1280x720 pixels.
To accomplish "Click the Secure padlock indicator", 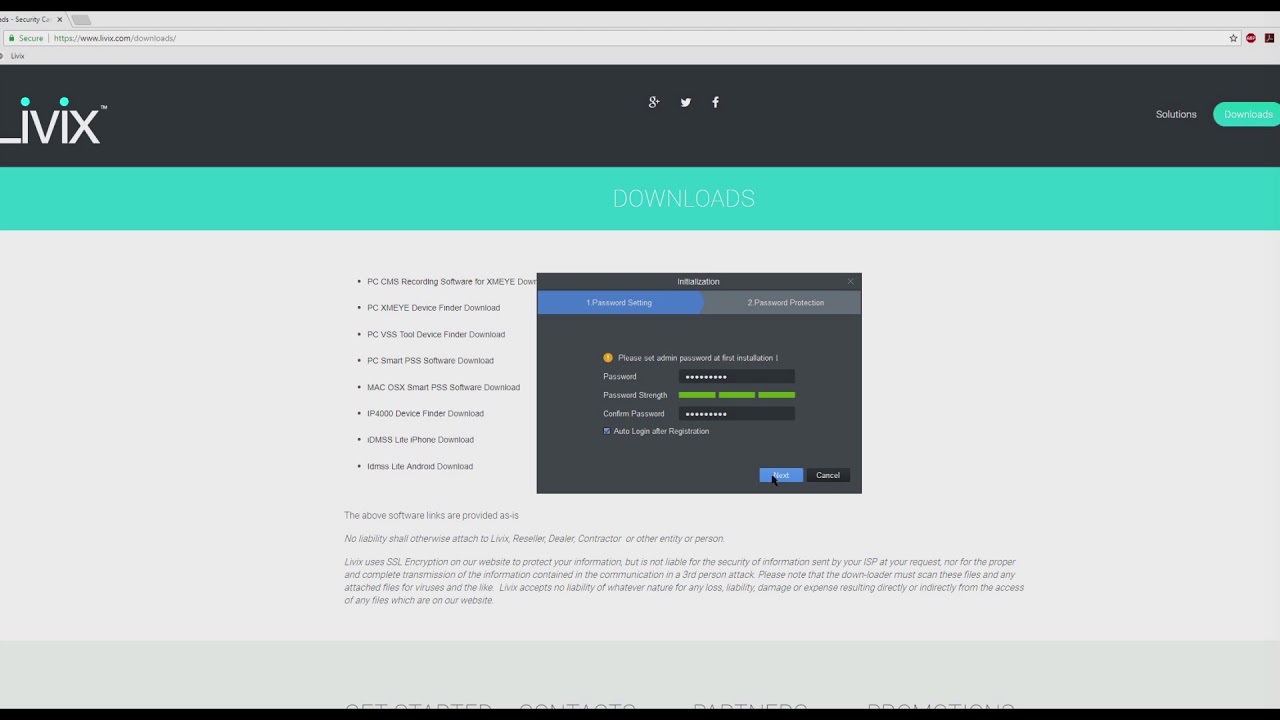I will point(26,38).
